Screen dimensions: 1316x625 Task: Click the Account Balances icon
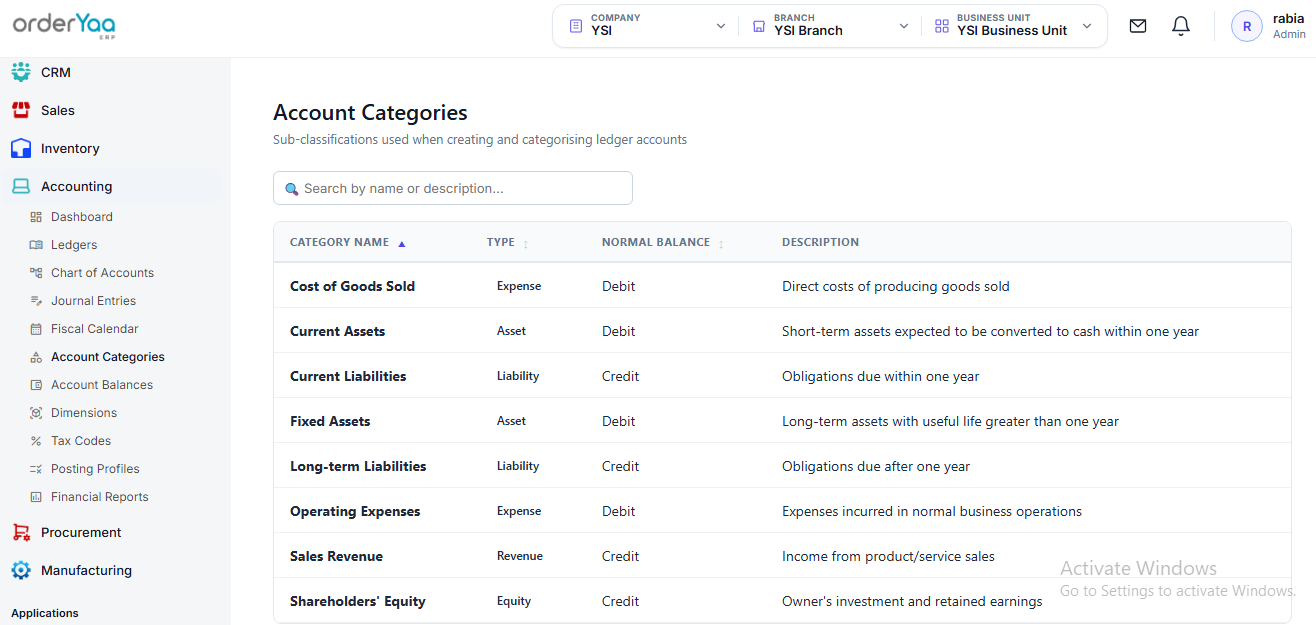pyautogui.click(x=36, y=385)
